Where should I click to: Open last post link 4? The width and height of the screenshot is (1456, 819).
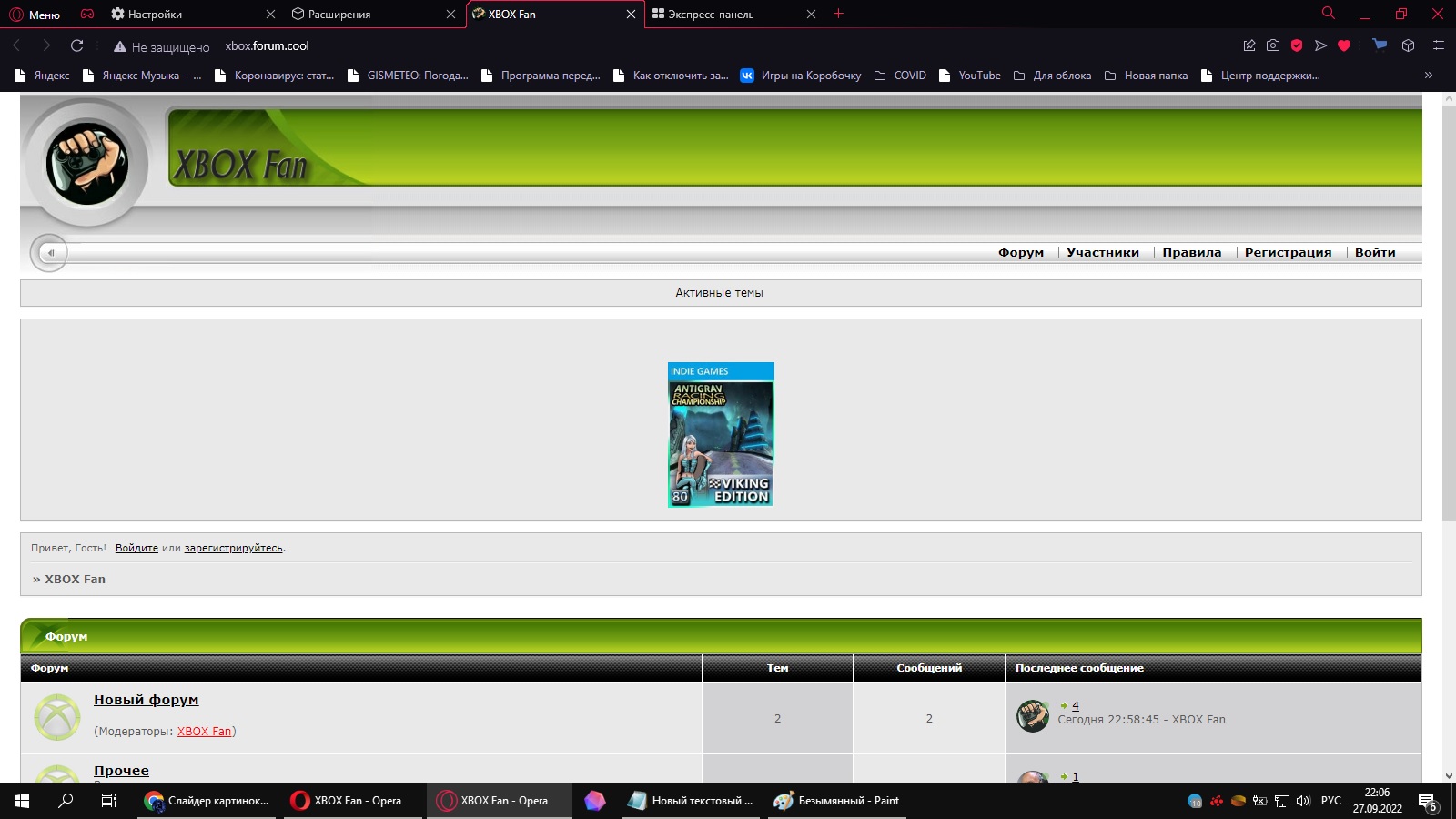point(1076,706)
